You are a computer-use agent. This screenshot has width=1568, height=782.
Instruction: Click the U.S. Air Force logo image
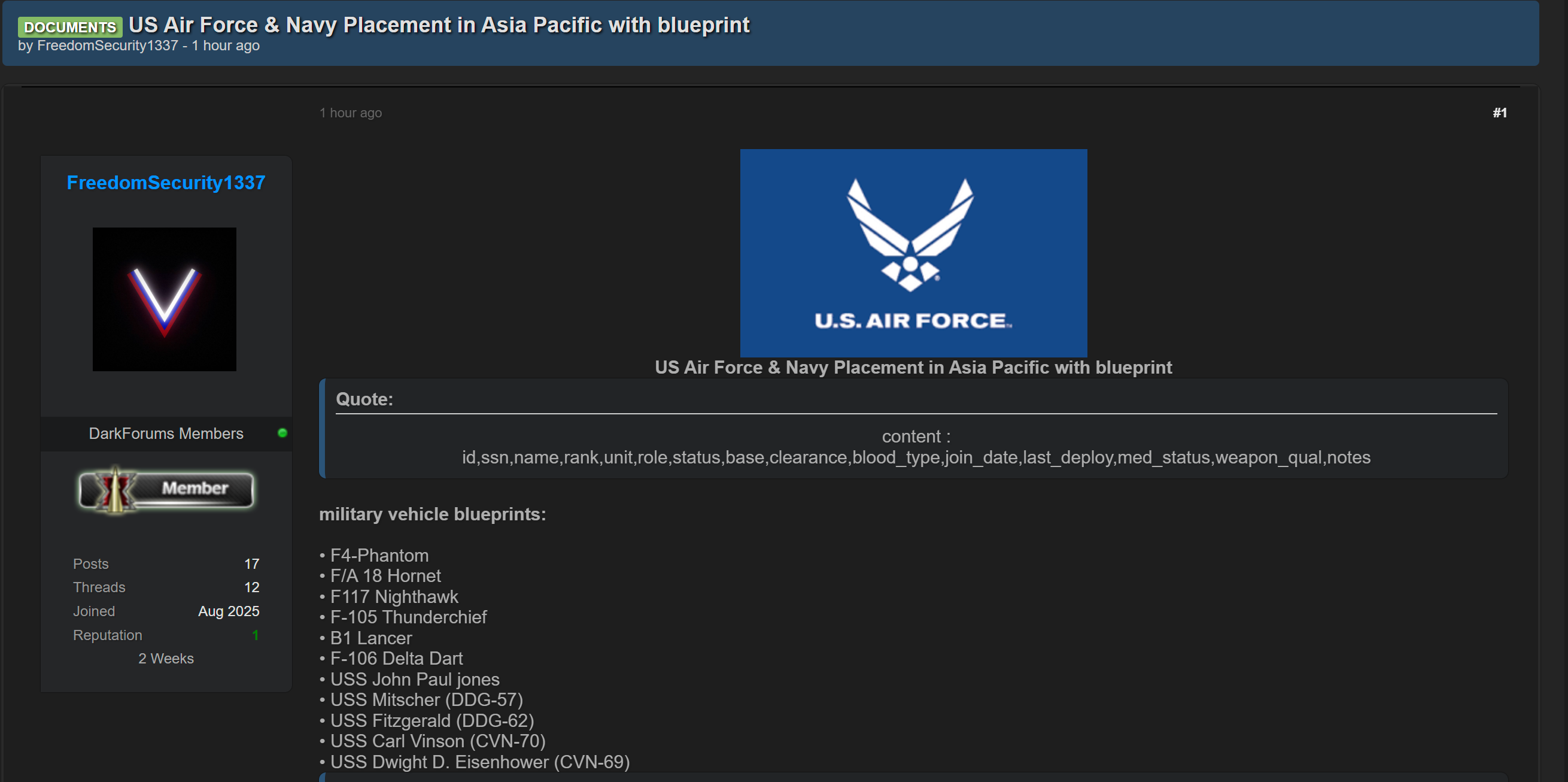click(914, 253)
